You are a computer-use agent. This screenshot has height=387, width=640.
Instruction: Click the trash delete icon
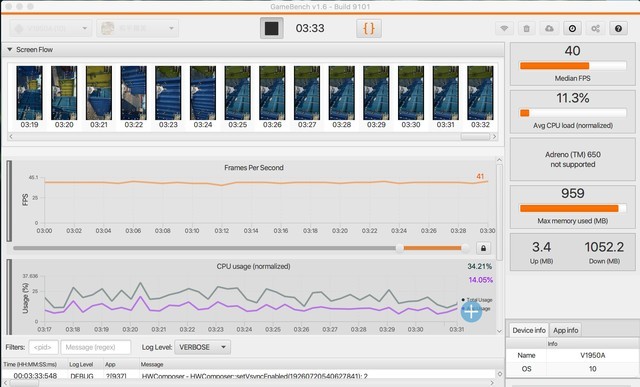(527, 28)
